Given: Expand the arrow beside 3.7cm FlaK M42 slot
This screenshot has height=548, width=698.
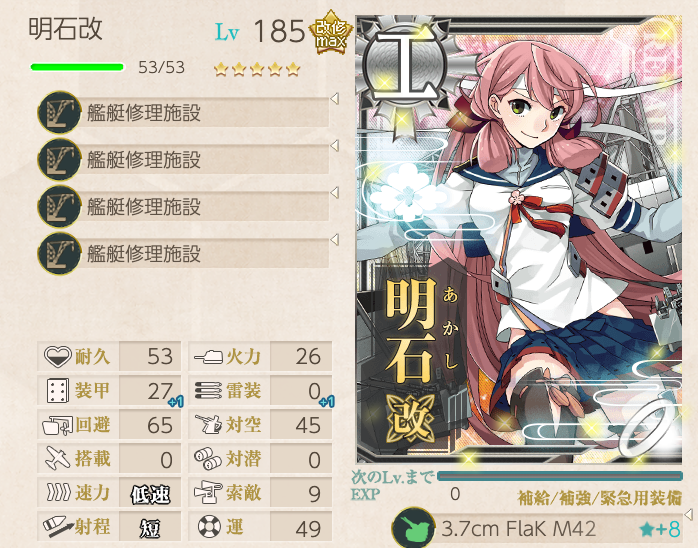Looking at the screenshot, I should point(688,515).
